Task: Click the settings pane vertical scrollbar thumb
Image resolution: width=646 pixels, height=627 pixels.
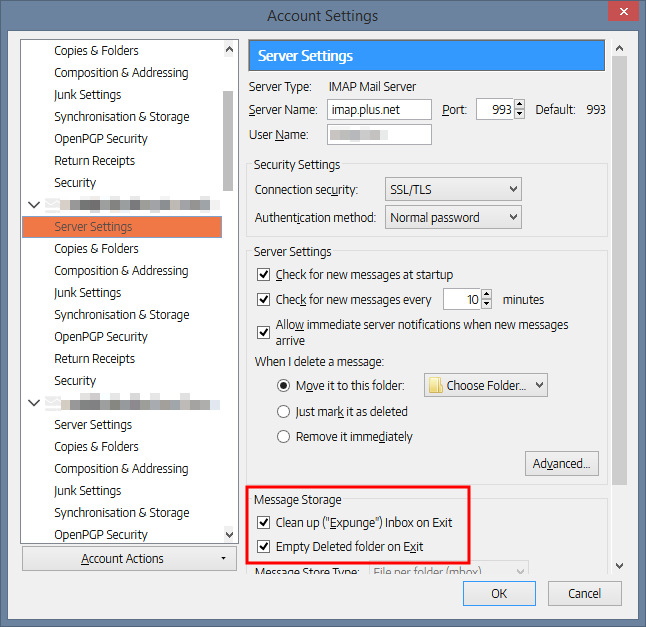Action: pos(619,271)
